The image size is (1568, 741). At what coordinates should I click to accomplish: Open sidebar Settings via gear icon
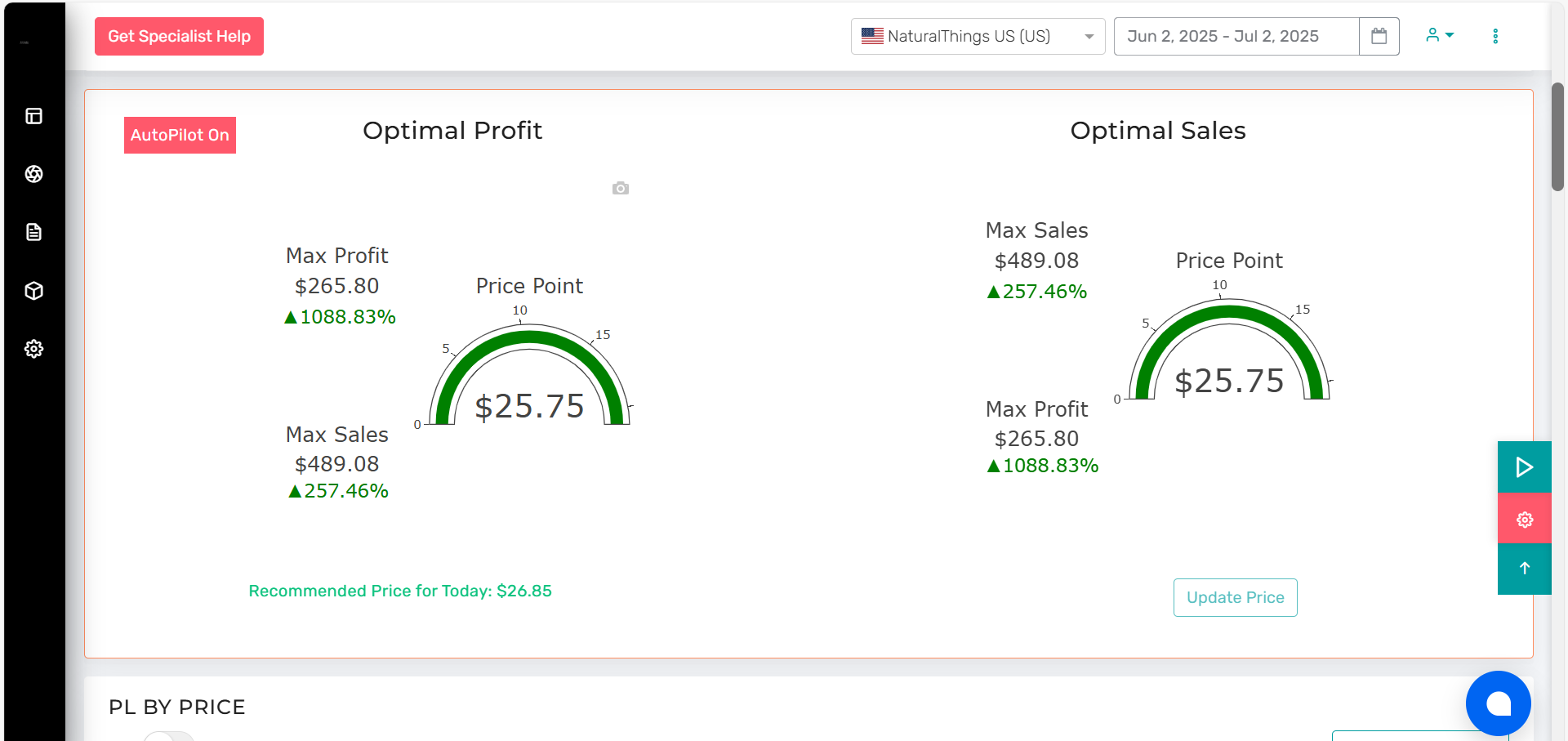click(33, 349)
